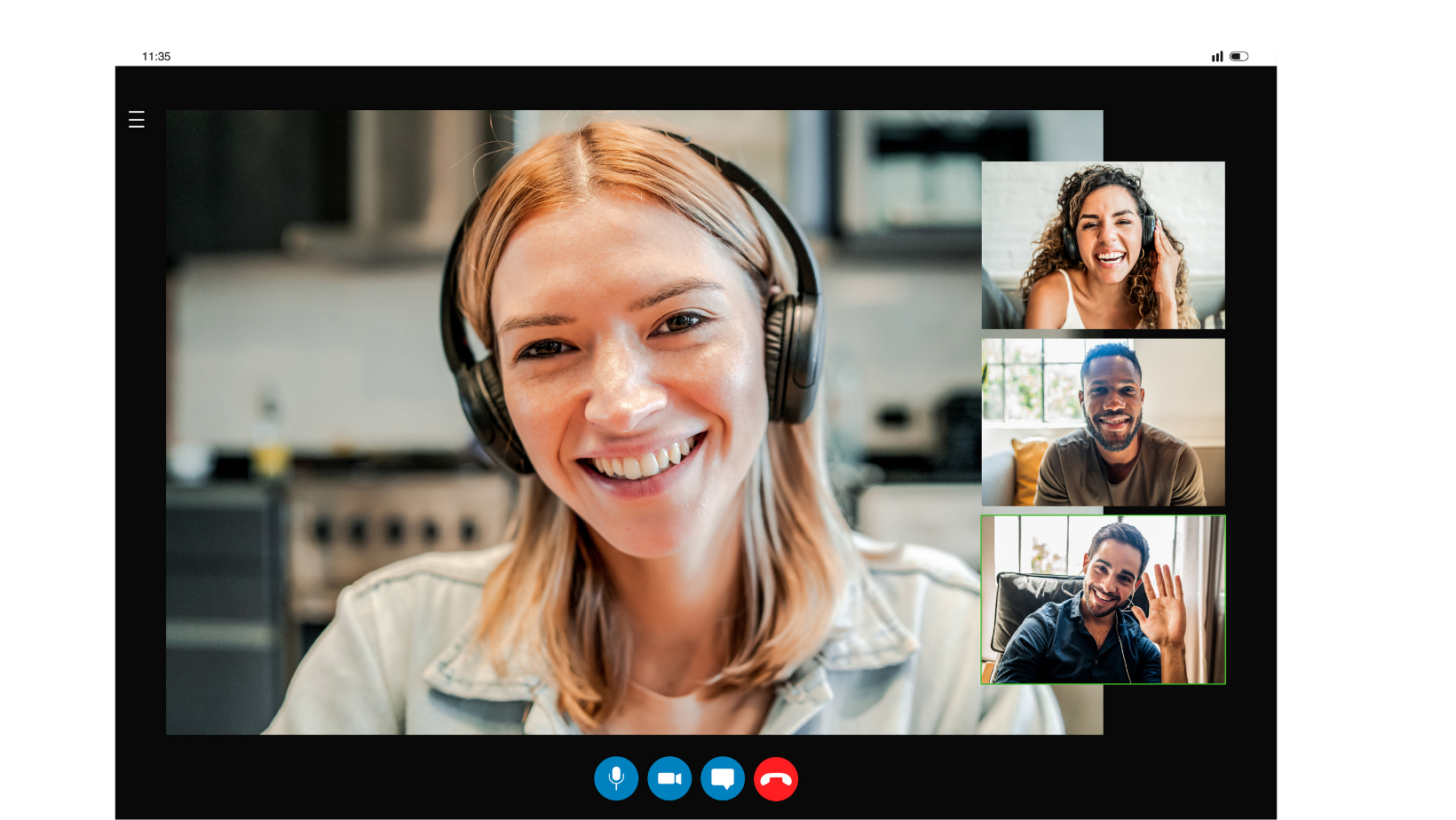Click the signal strength bars icon
The width and height of the screenshot is (1456, 820).
point(1217,56)
